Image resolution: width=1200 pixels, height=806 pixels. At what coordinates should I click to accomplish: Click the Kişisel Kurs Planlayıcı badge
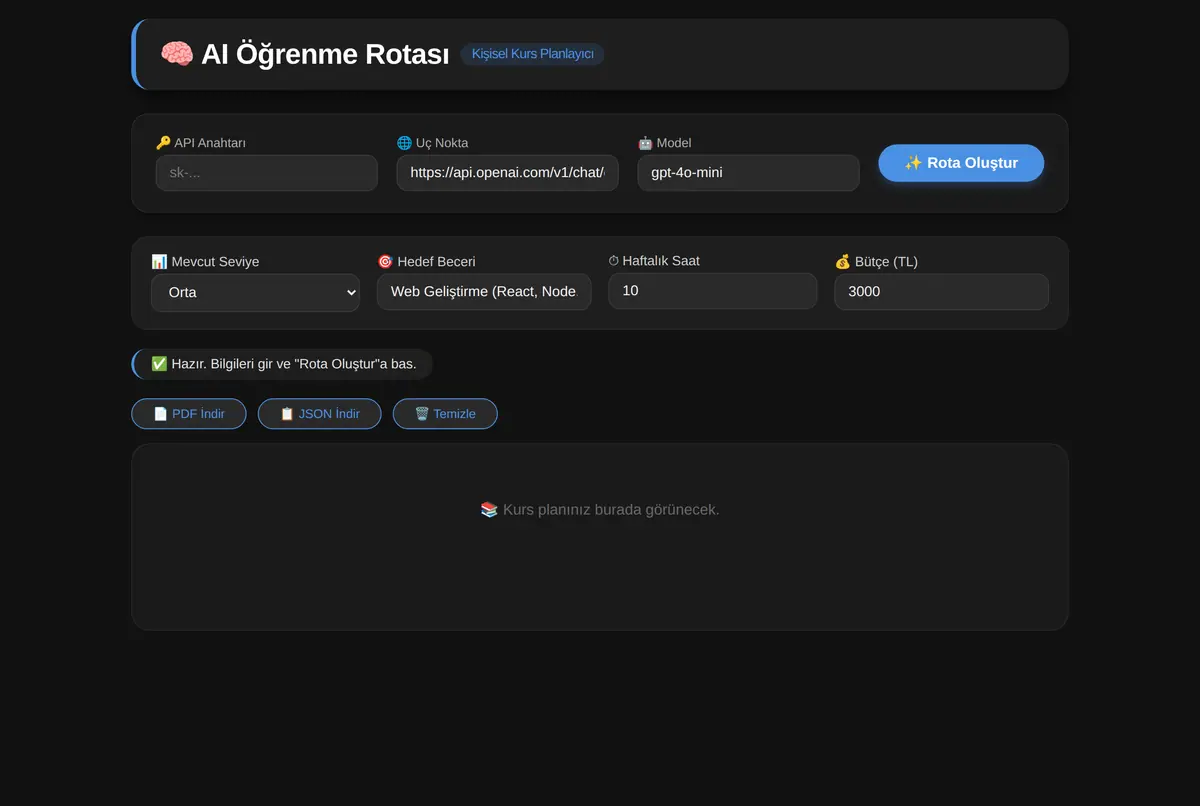tap(532, 54)
